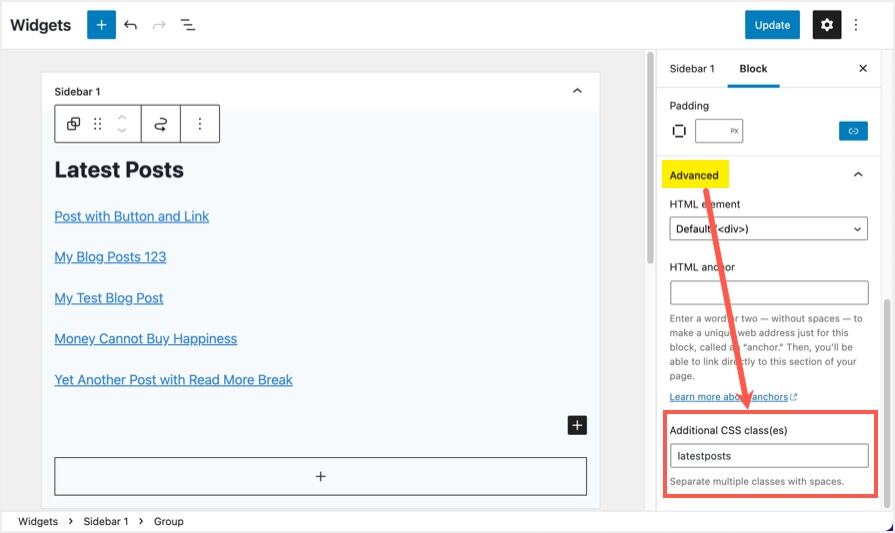The width and height of the screenshot is (895, 533).
Task: Click the padding value input field
Action: pos(719,131)
